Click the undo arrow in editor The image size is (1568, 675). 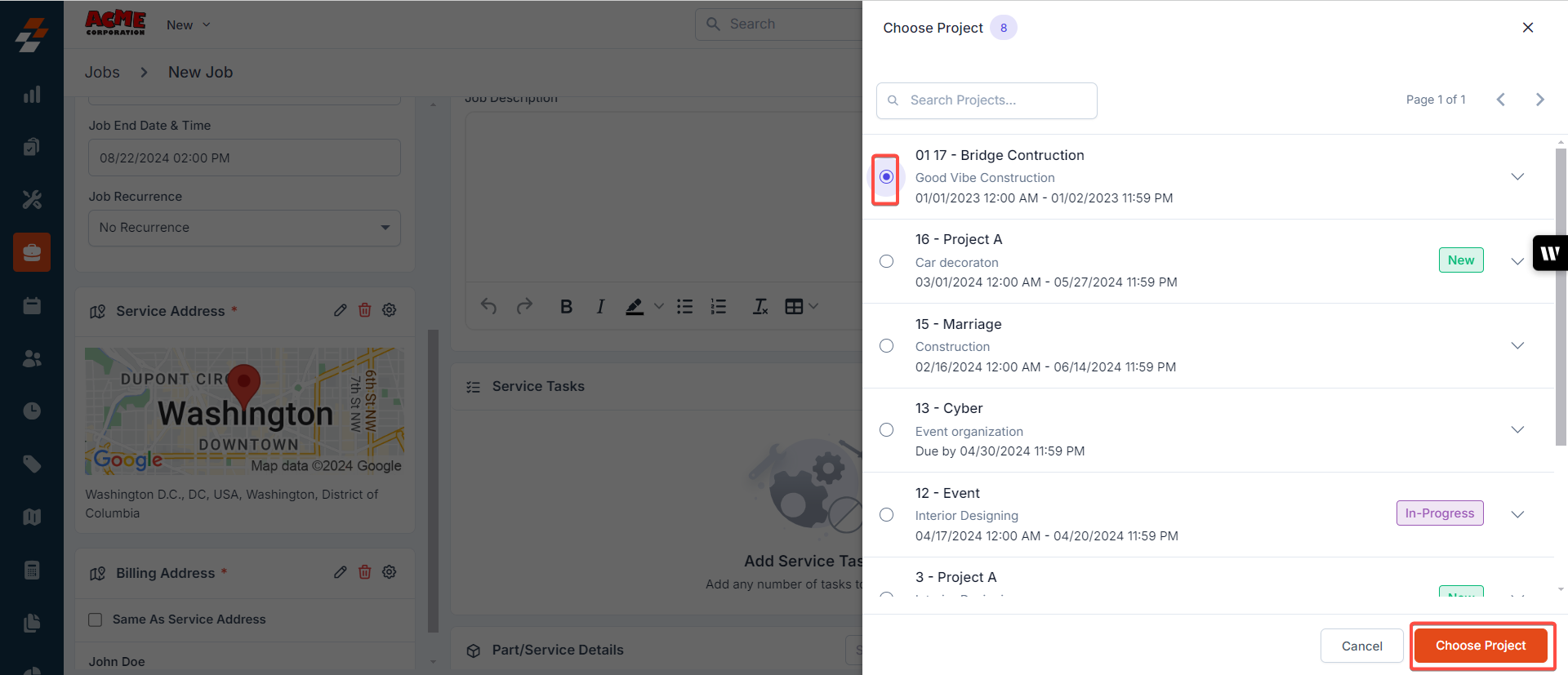[488, 306]
